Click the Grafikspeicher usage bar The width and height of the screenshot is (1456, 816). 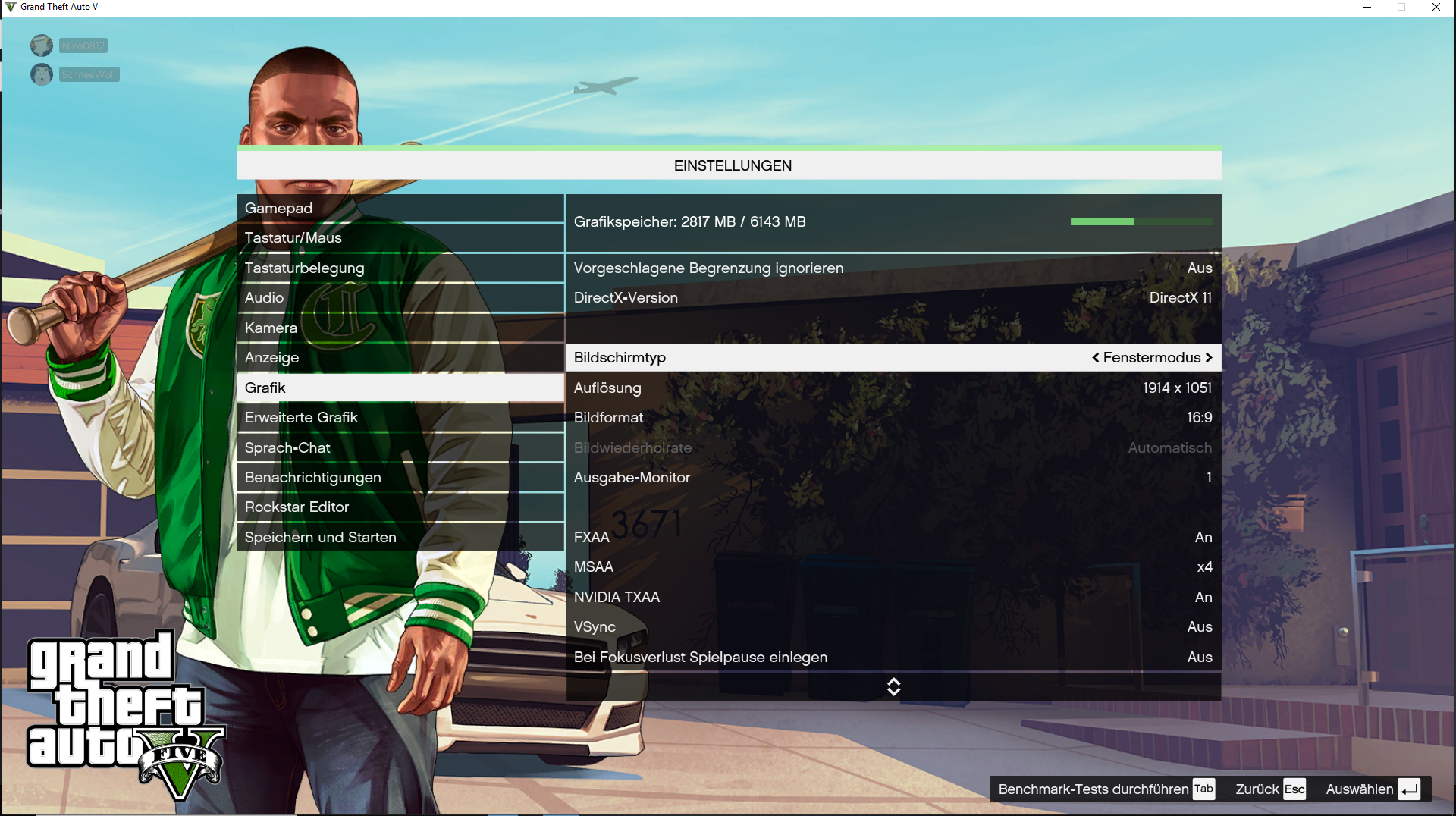1141,222
